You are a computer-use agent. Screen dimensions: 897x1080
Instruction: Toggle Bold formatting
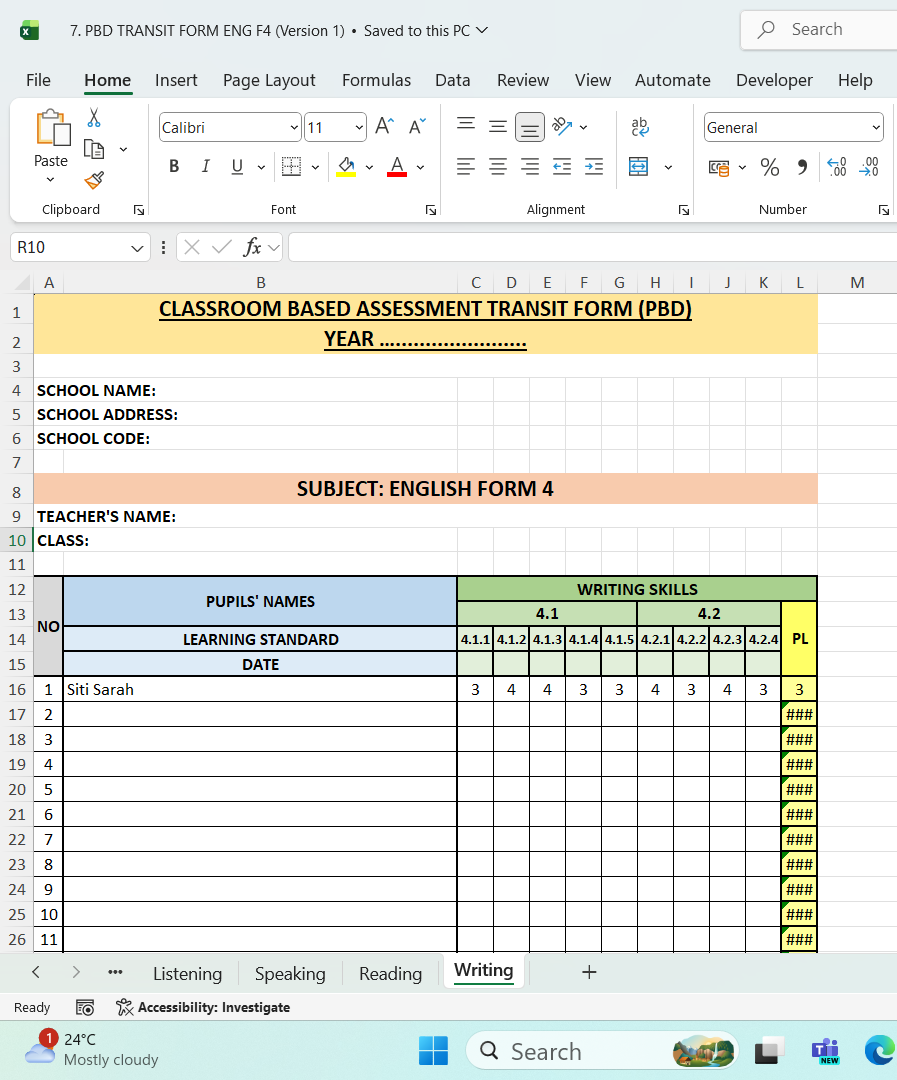[174, 167]
